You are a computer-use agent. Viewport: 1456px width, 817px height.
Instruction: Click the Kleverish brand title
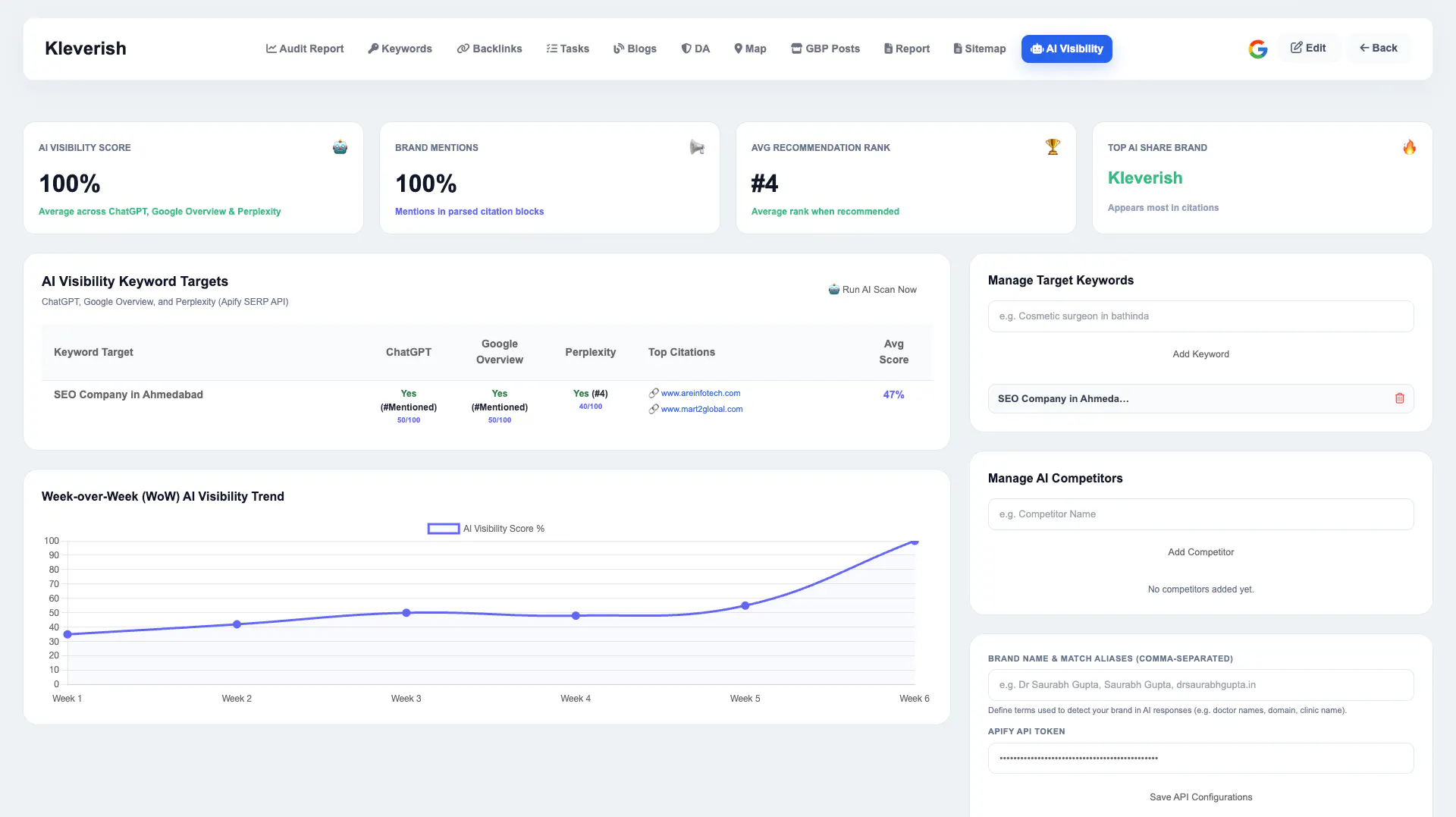(x=86, y=49)
